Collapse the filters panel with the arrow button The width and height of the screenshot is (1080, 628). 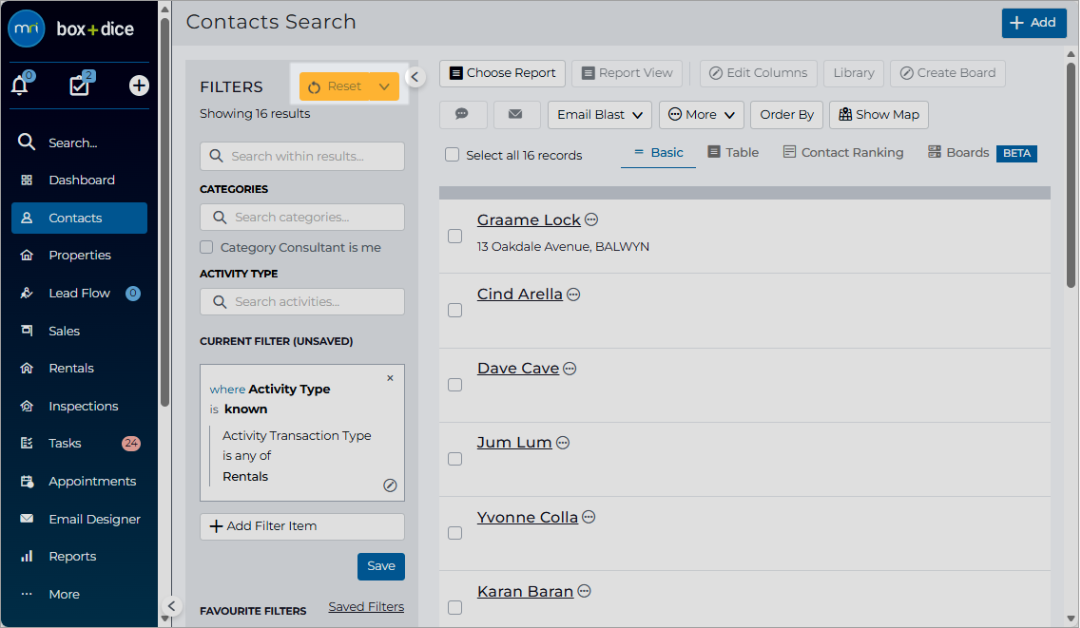(415, 77)
